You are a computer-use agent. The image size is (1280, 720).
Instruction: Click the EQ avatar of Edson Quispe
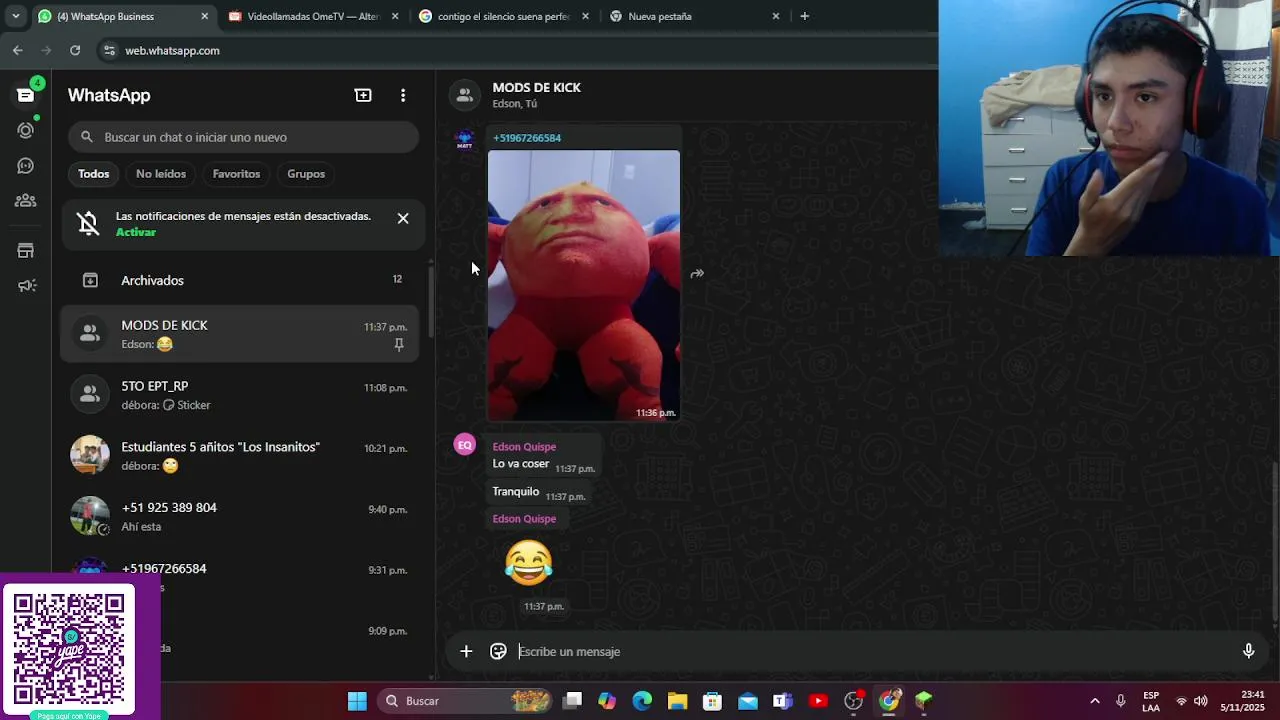(x=464, y=445)
